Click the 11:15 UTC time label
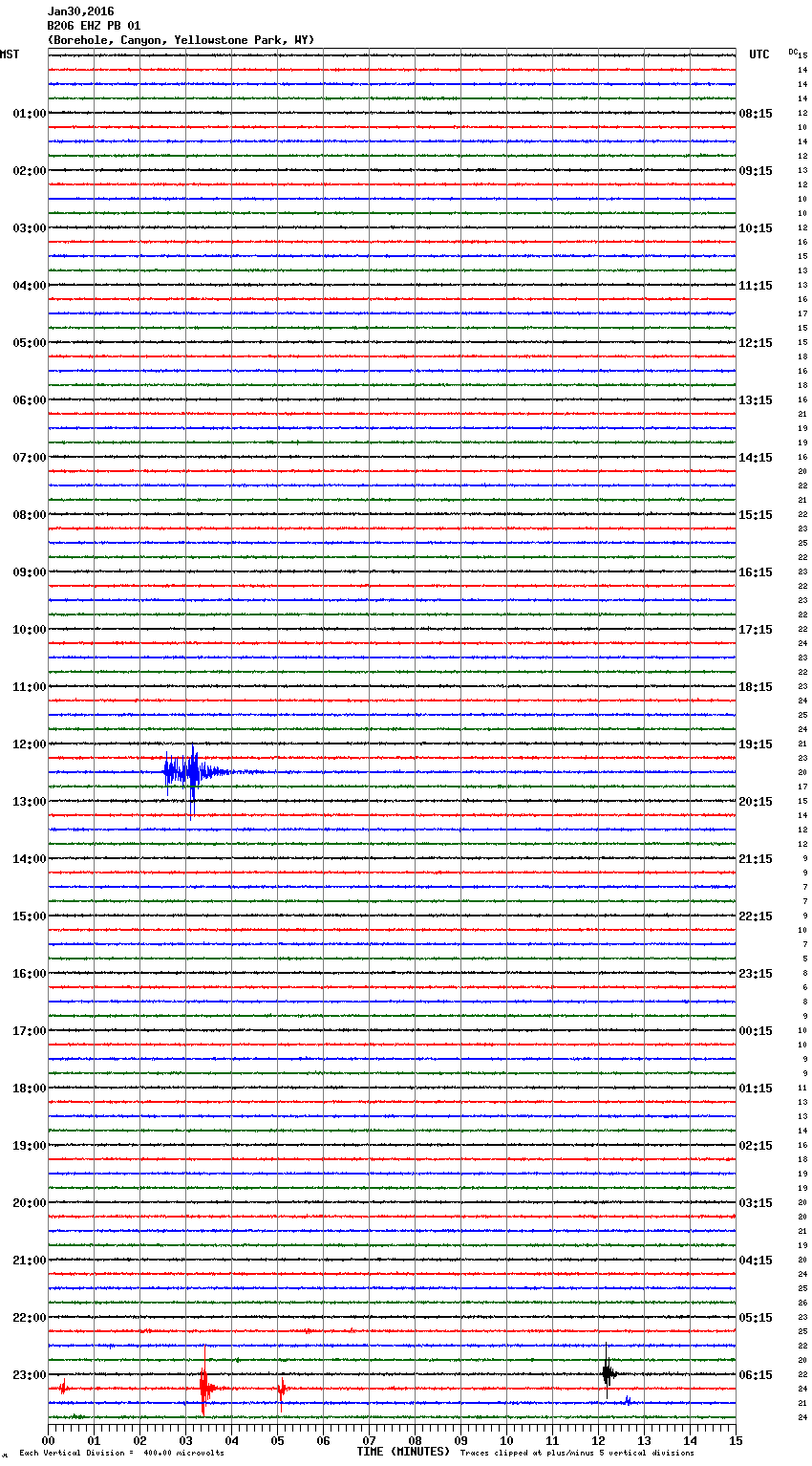 click(756, 286)
